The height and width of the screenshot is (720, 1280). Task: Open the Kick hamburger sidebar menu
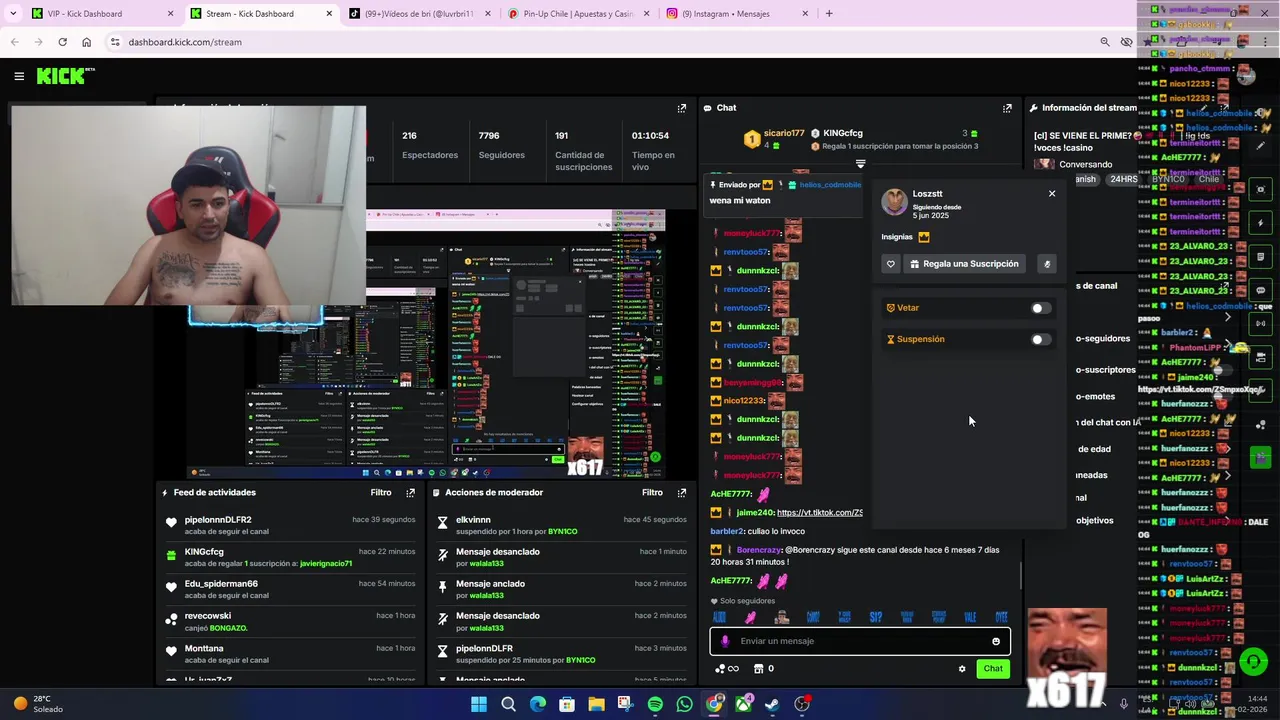pyautogui.click(x=19, y=76)
